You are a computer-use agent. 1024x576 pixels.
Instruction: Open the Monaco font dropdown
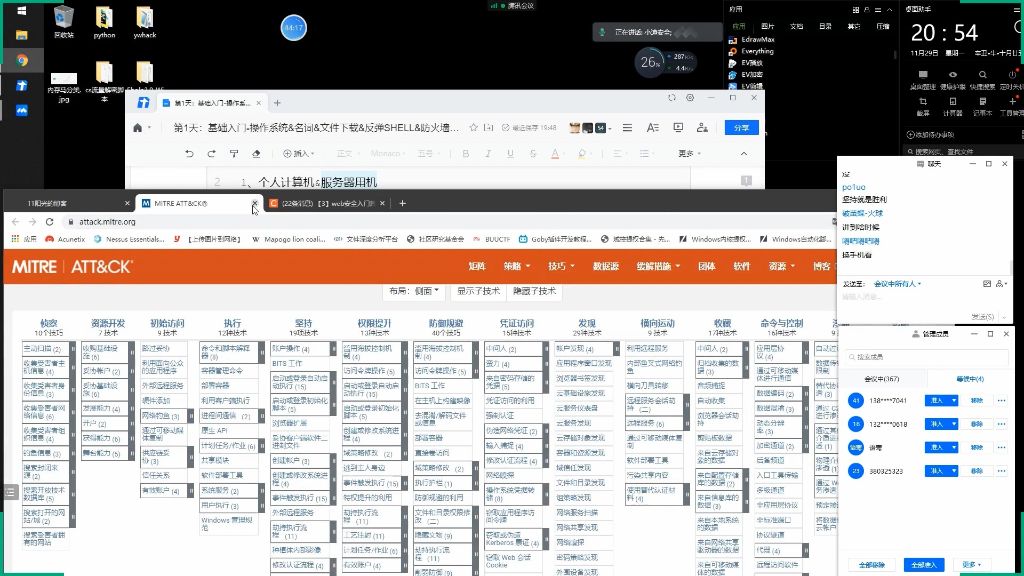[388, 153]
